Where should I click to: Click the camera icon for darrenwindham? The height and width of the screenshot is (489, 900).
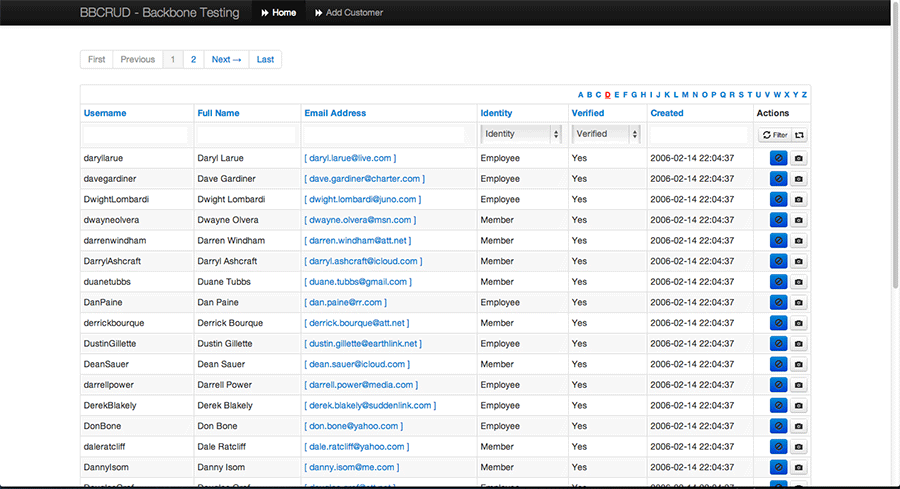(x=798, y=240)
